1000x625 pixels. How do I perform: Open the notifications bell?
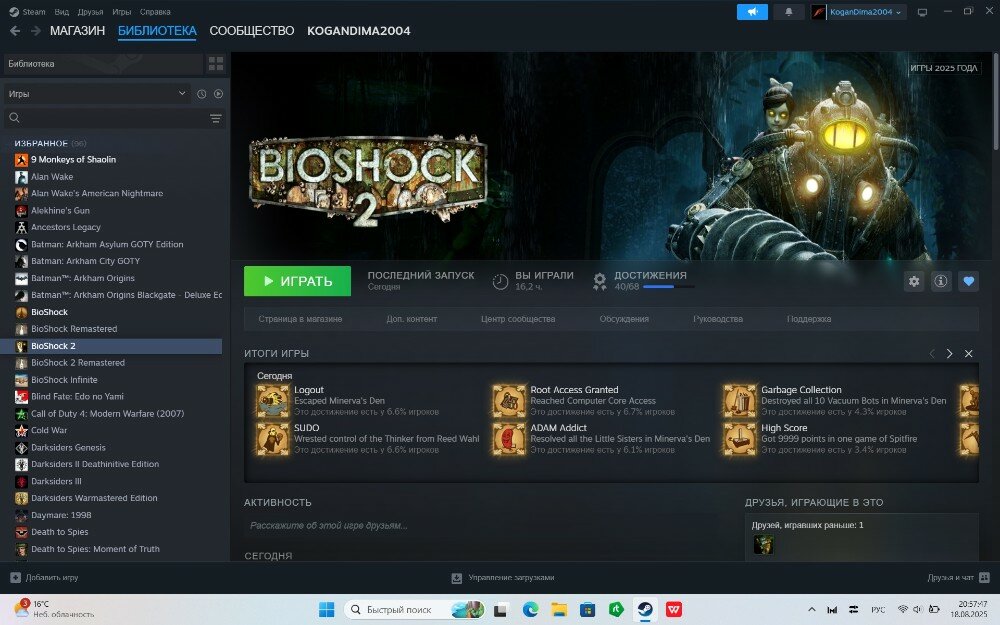point(788,12)
